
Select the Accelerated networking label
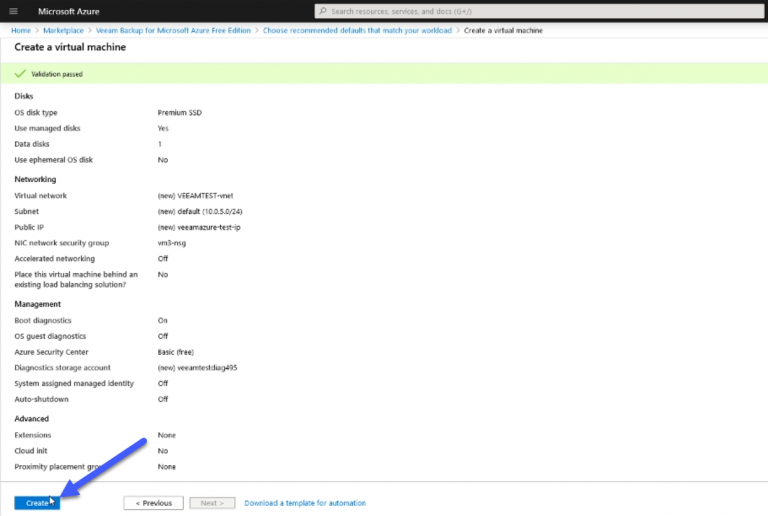54,258
